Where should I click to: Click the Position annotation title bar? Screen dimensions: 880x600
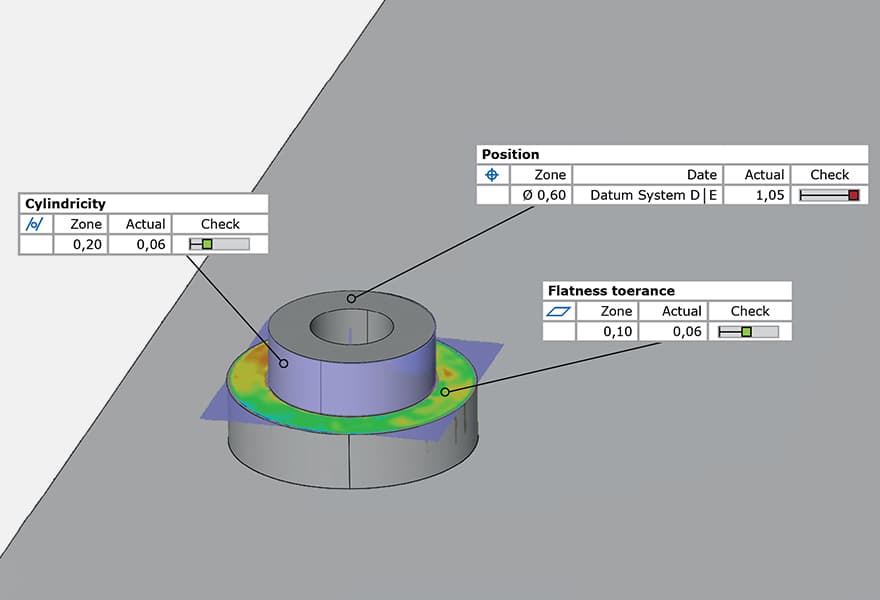(510, 154)
